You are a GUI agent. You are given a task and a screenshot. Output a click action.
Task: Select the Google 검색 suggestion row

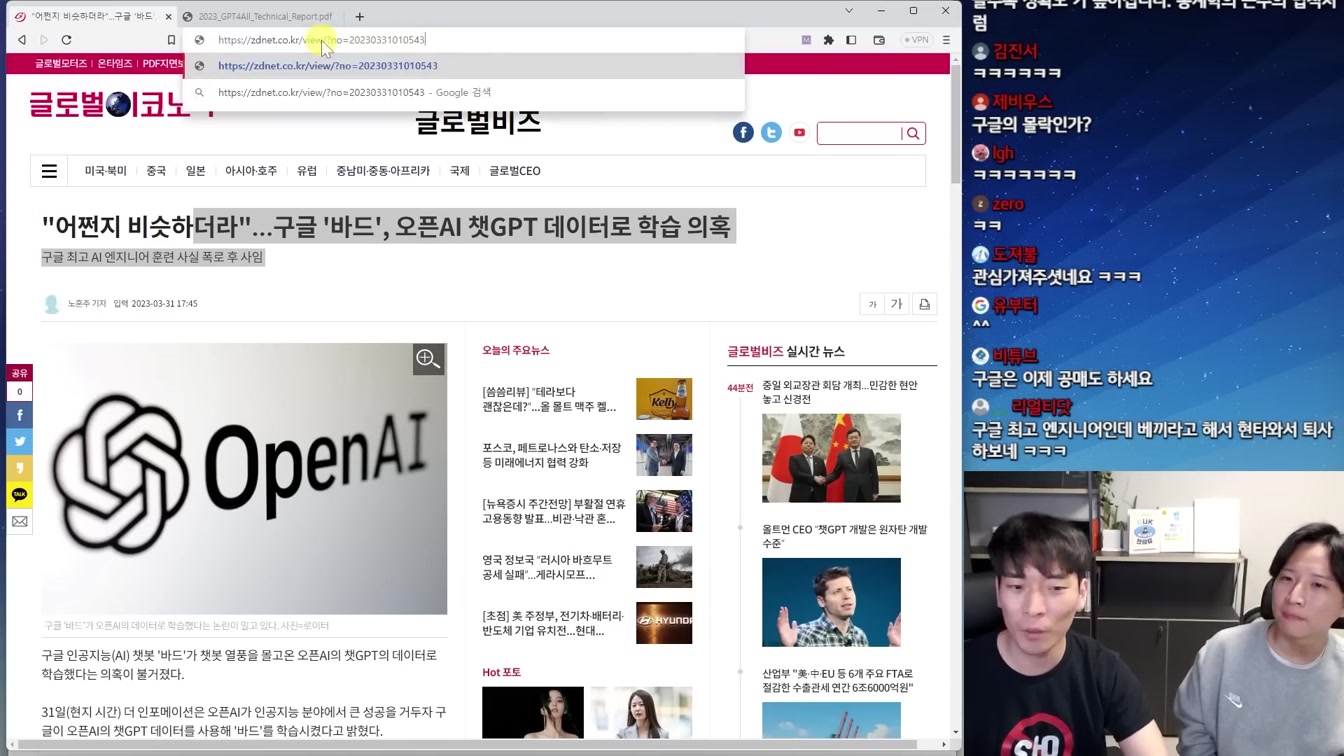[464, 92]
